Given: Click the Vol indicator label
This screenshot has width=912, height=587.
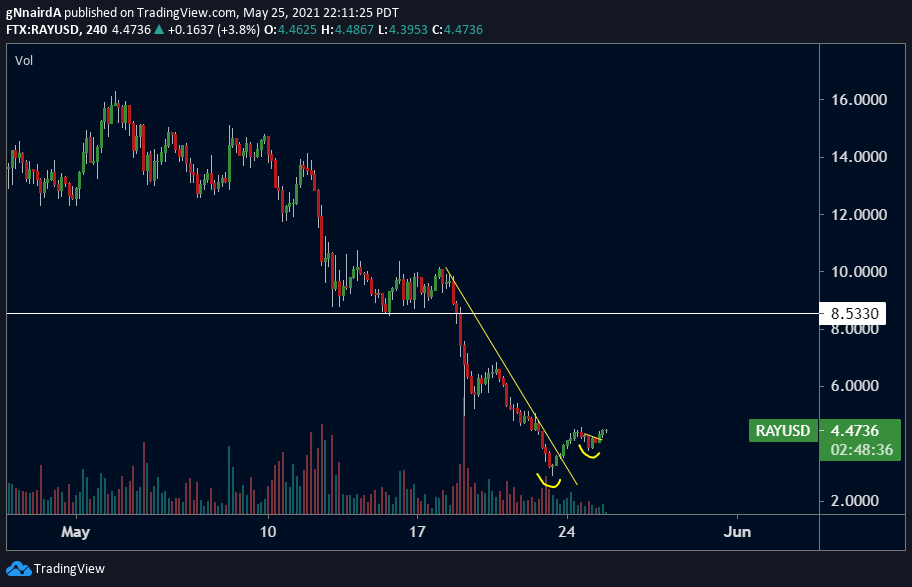Looking at the screenshot, I should pos(24,61).
